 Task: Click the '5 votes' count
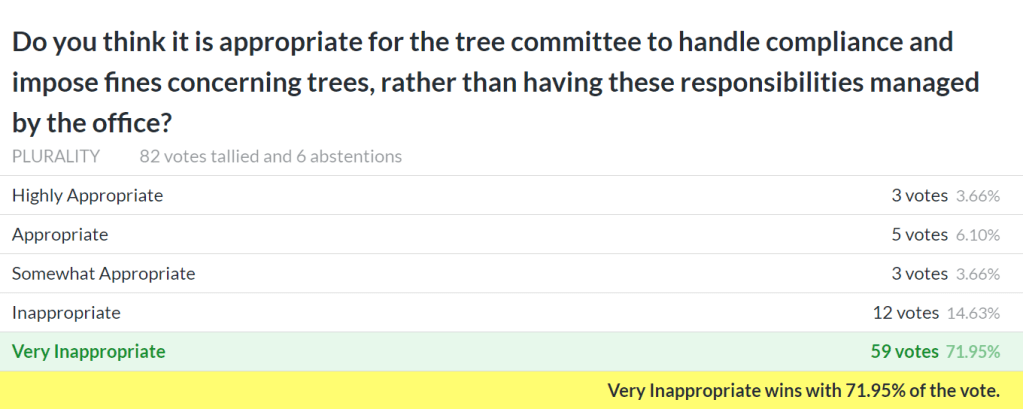pos(919,235)
